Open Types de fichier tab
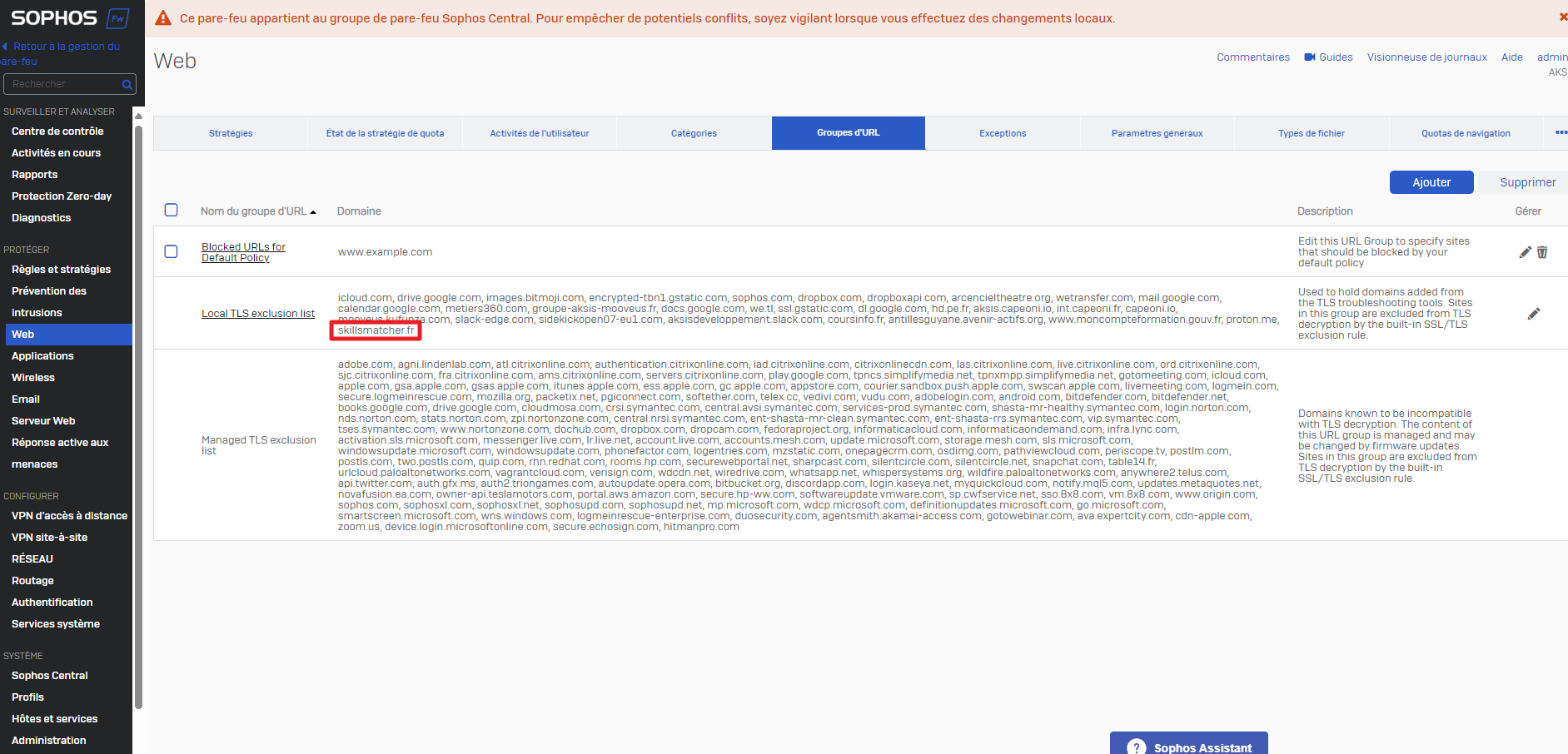1568x754 pixels. 1312,133
